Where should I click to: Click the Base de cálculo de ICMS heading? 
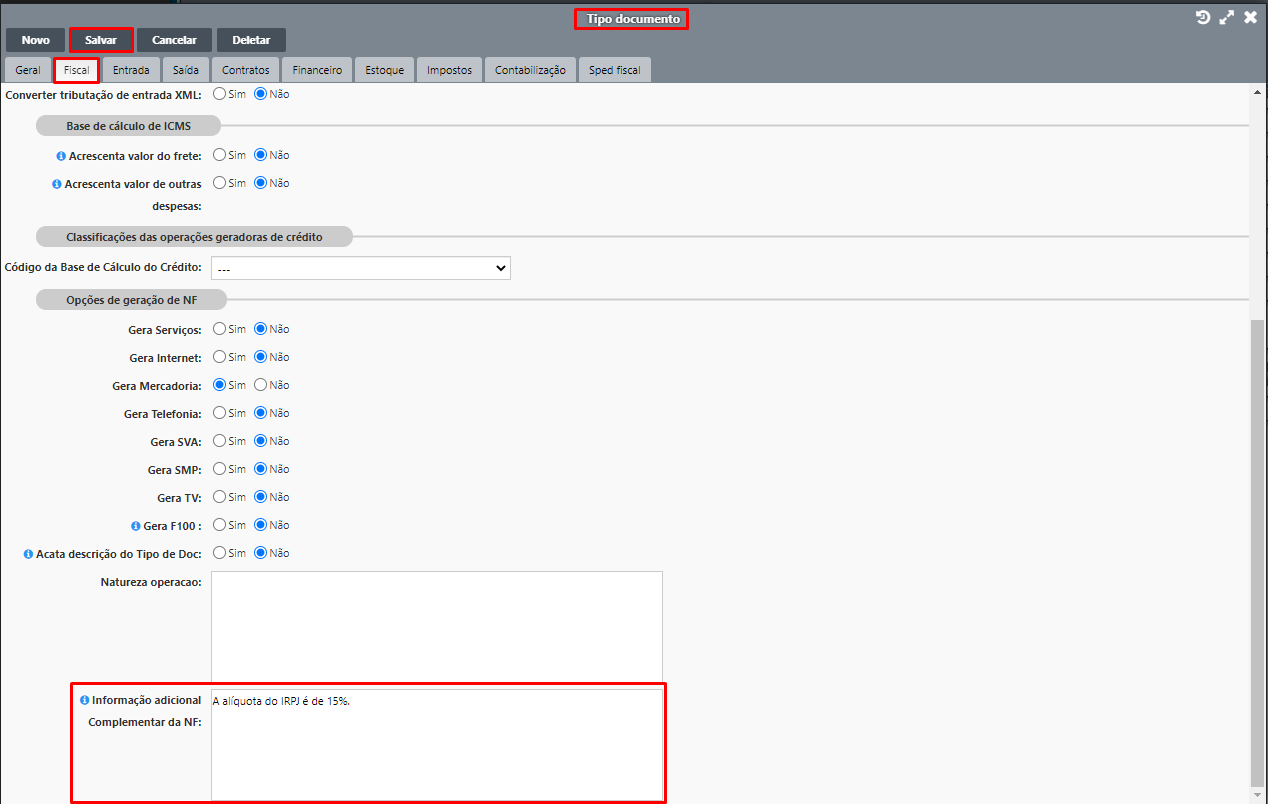128,125
